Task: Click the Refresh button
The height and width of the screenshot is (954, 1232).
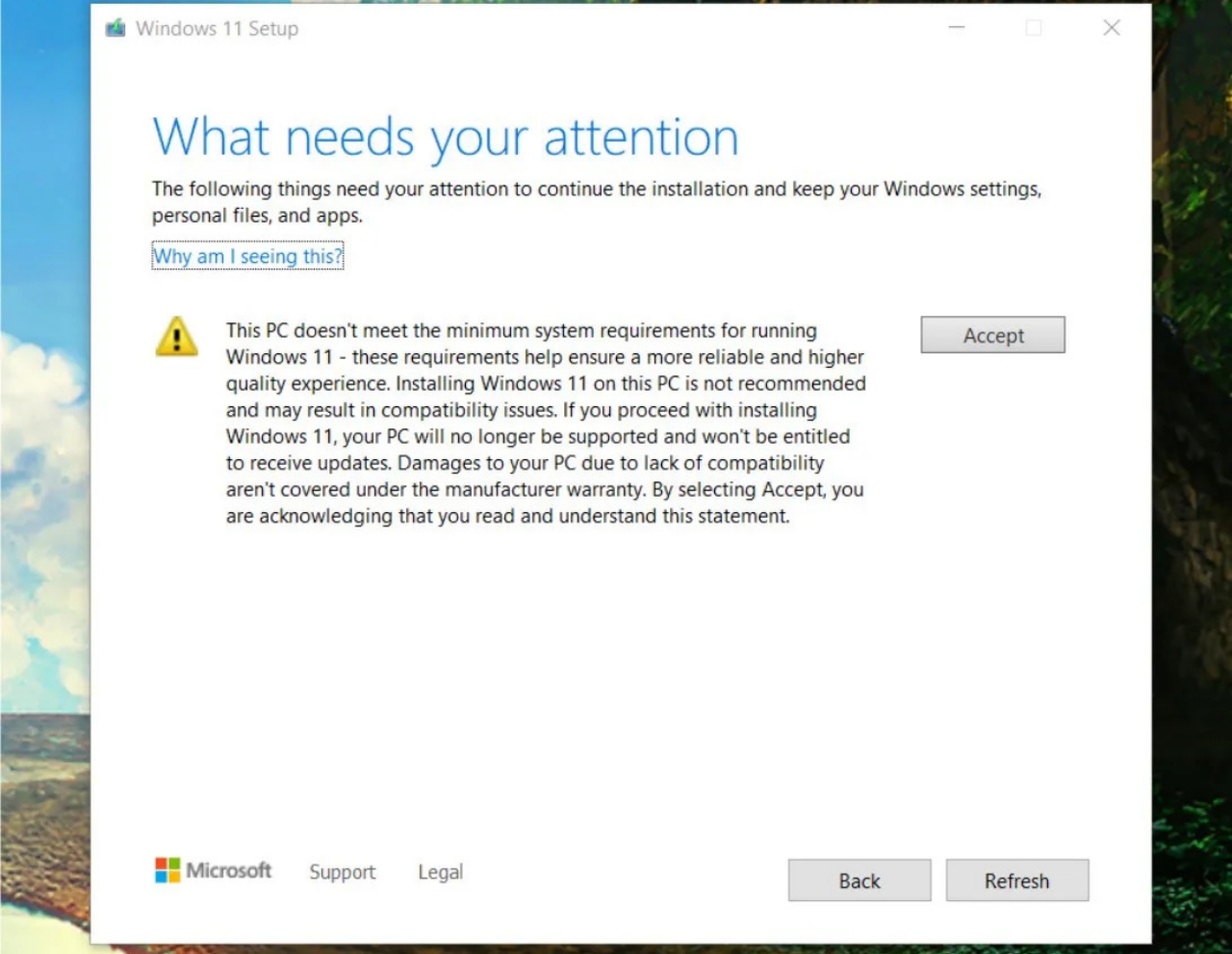Action: pos(1017,881)
